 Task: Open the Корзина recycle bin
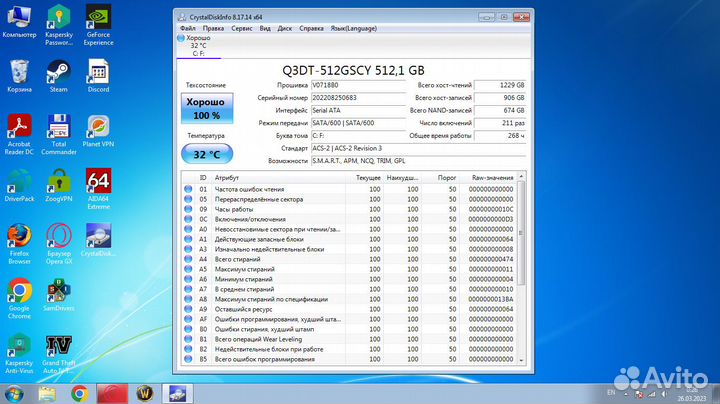(x=19, y=76)
